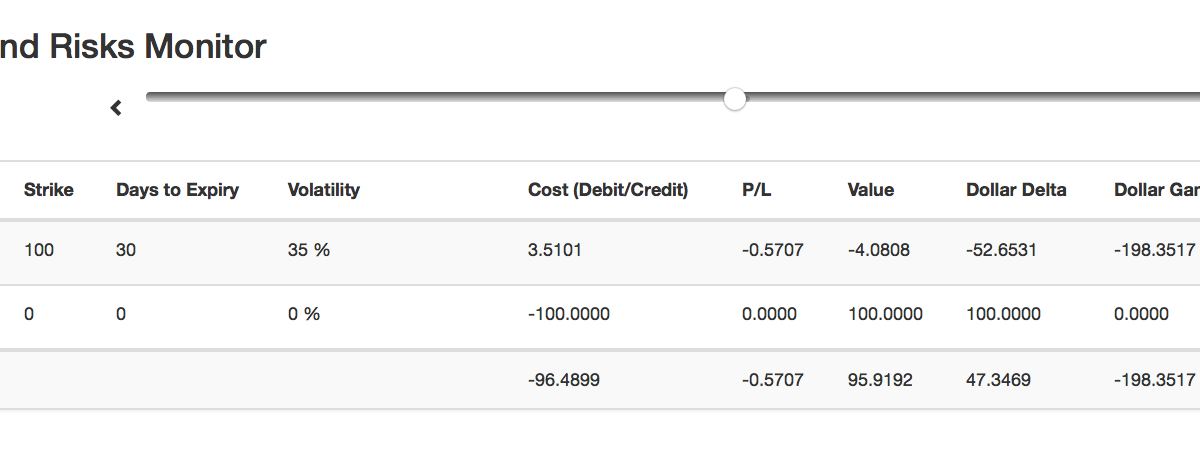
Task: Select the Cost (Debit/Credit) column header
Action: pos(608,190)
